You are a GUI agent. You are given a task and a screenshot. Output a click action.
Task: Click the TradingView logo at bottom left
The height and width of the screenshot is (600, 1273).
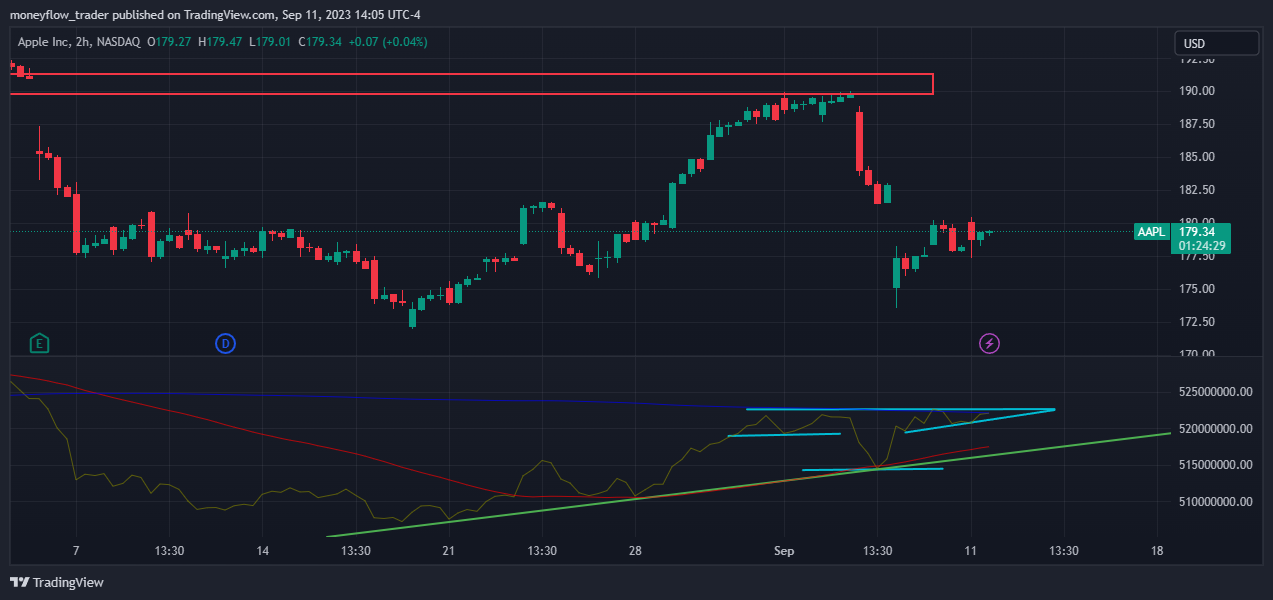coord(57,582)
